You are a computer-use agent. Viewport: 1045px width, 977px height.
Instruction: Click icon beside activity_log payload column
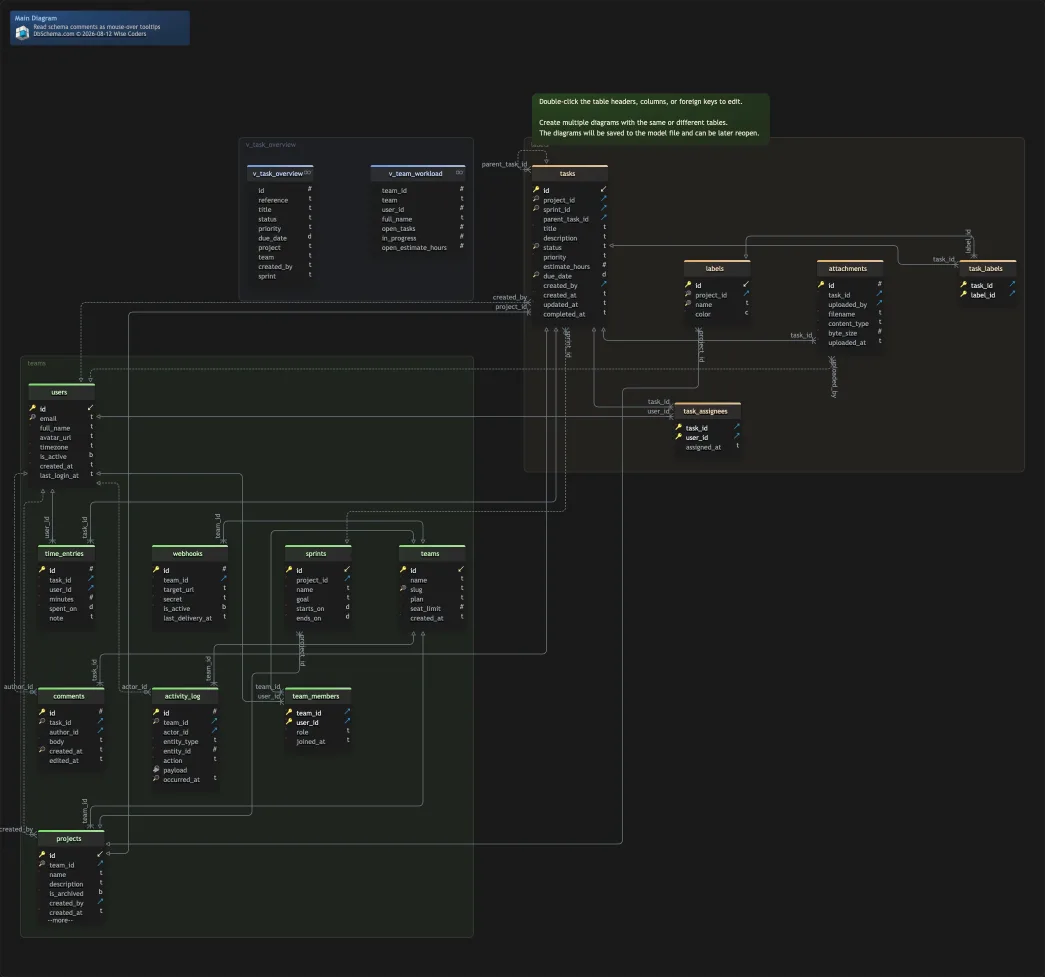pos(156,770)
